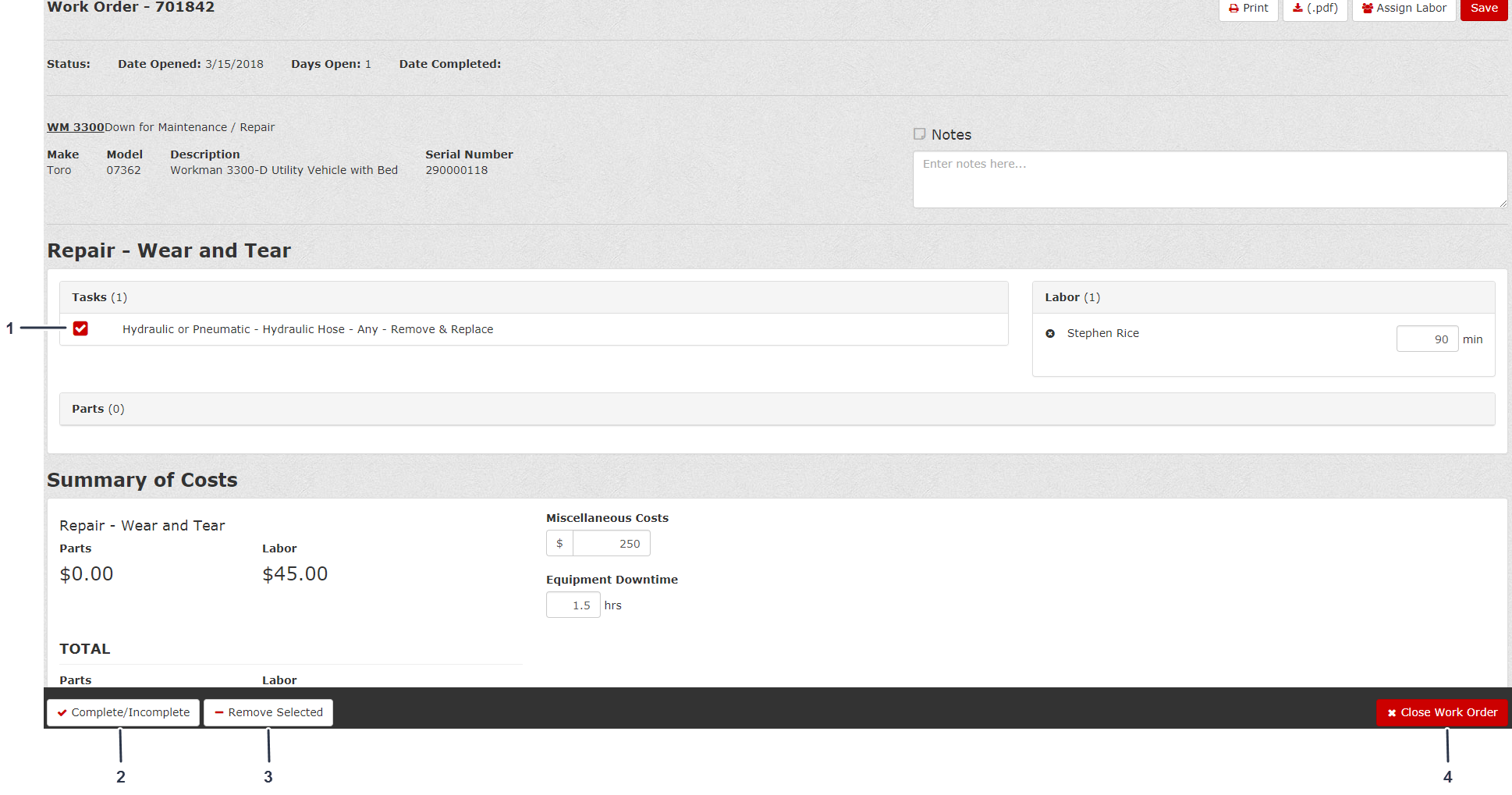Click the Print button

[x=1248, y=9]
